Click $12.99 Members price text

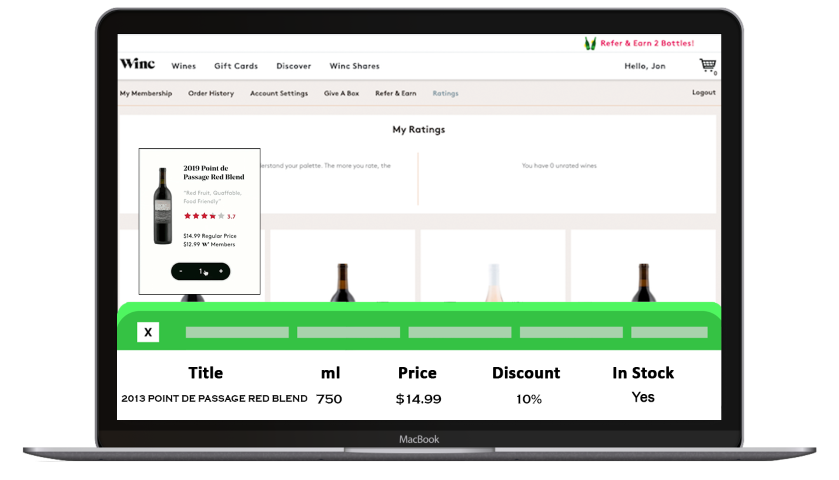click(x=209, y=245)
